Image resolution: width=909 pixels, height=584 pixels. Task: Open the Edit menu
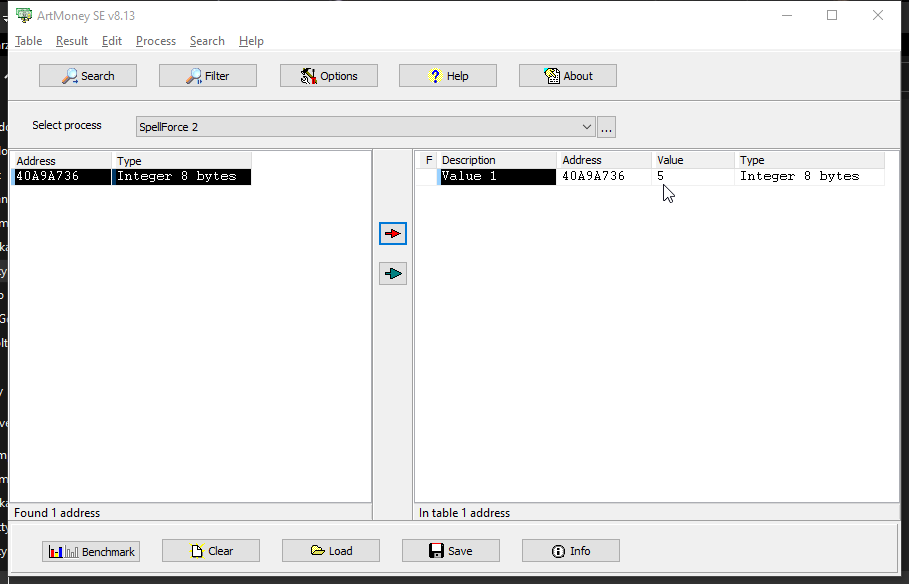112,41
